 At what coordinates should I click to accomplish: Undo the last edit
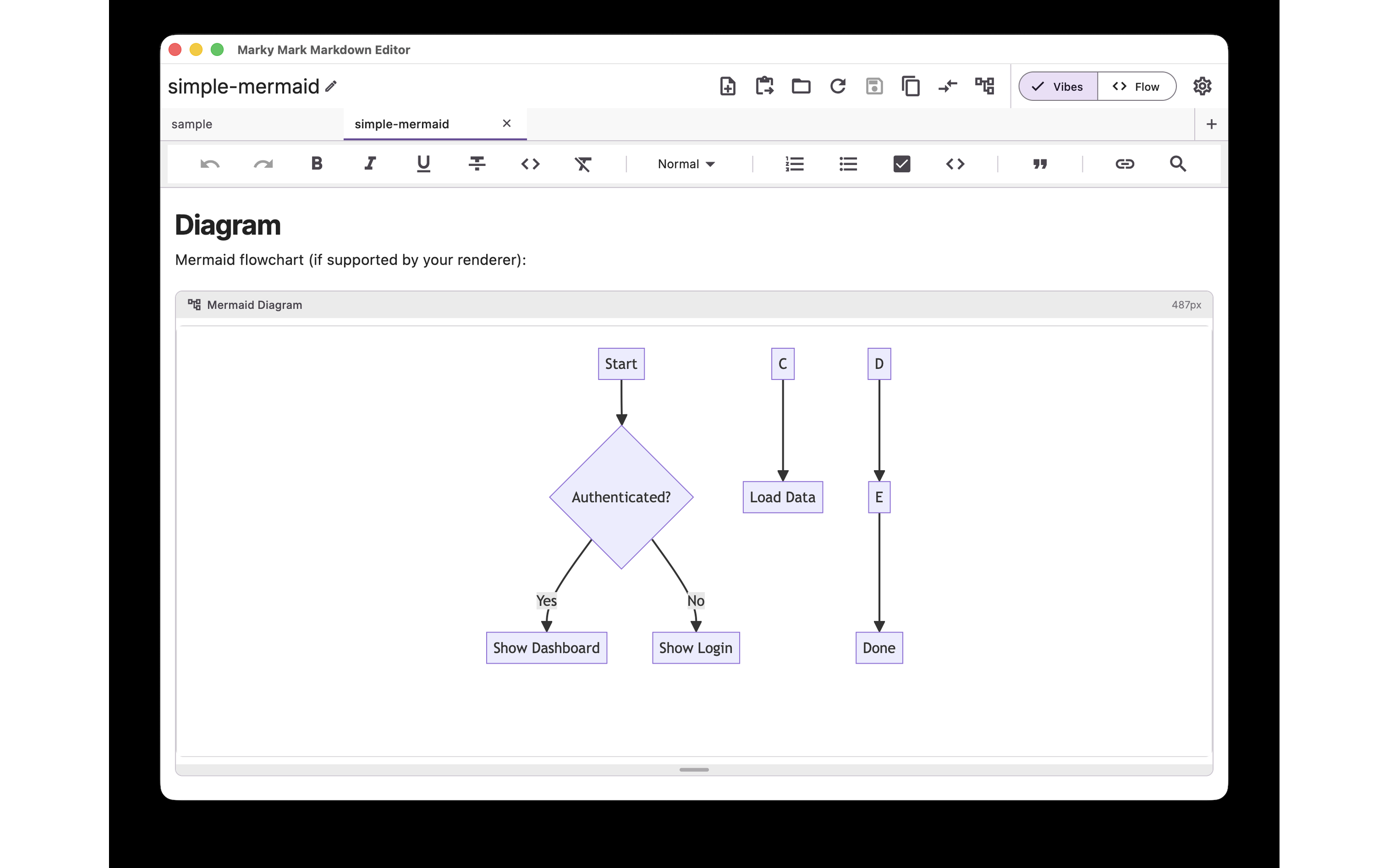pos(209,164)
